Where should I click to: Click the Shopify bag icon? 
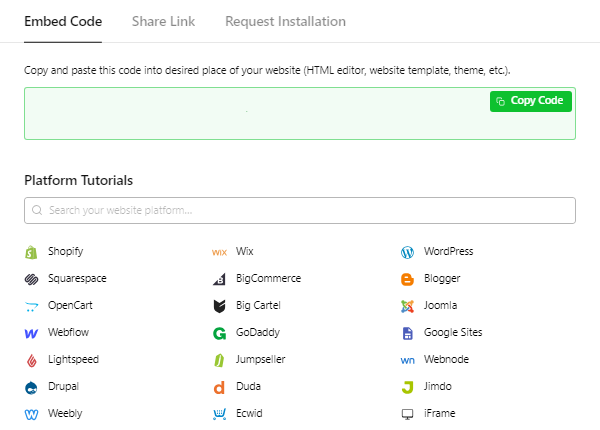click(x=31, y=252)
